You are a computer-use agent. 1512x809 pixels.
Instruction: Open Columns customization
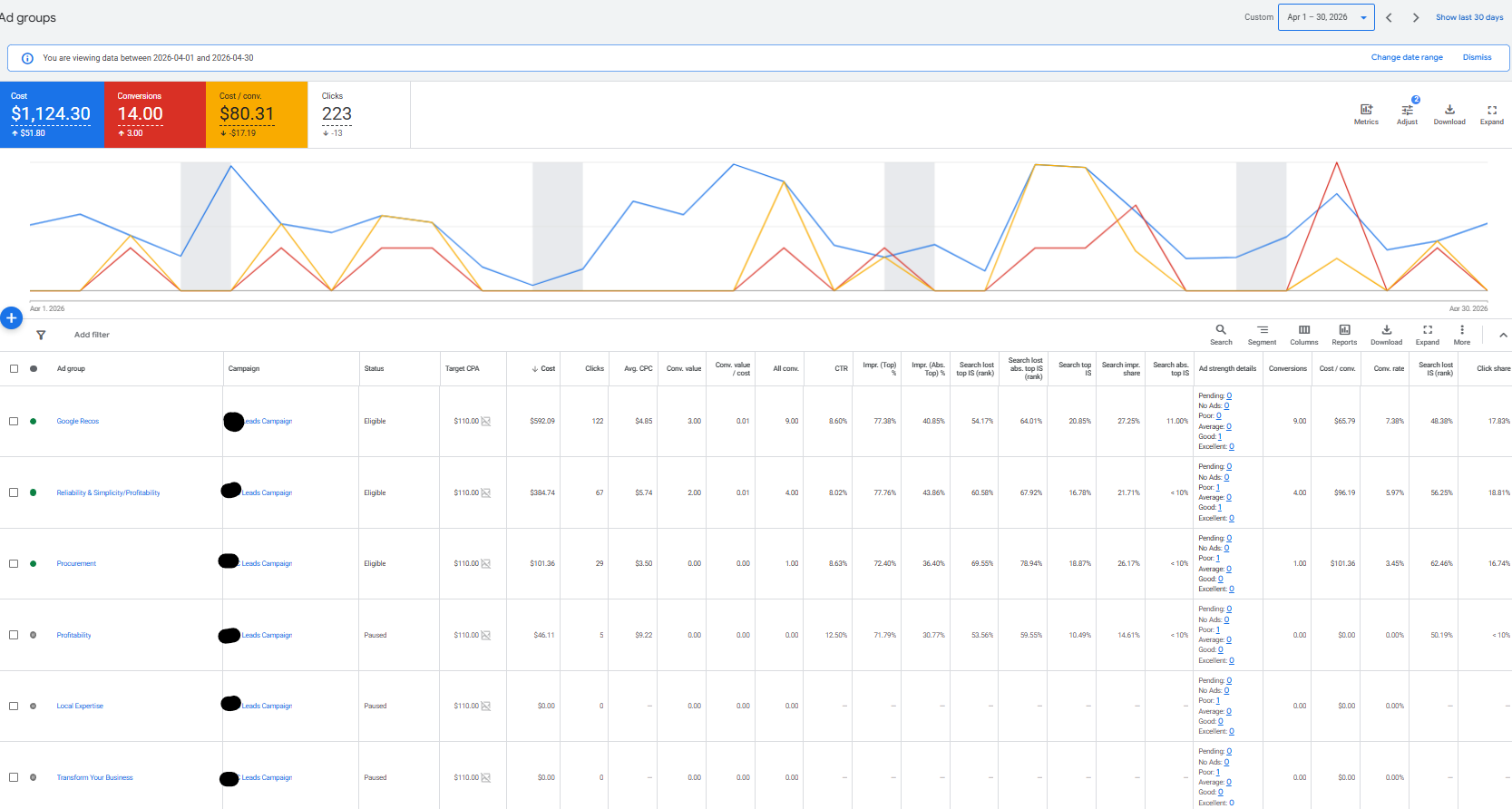1304,335
